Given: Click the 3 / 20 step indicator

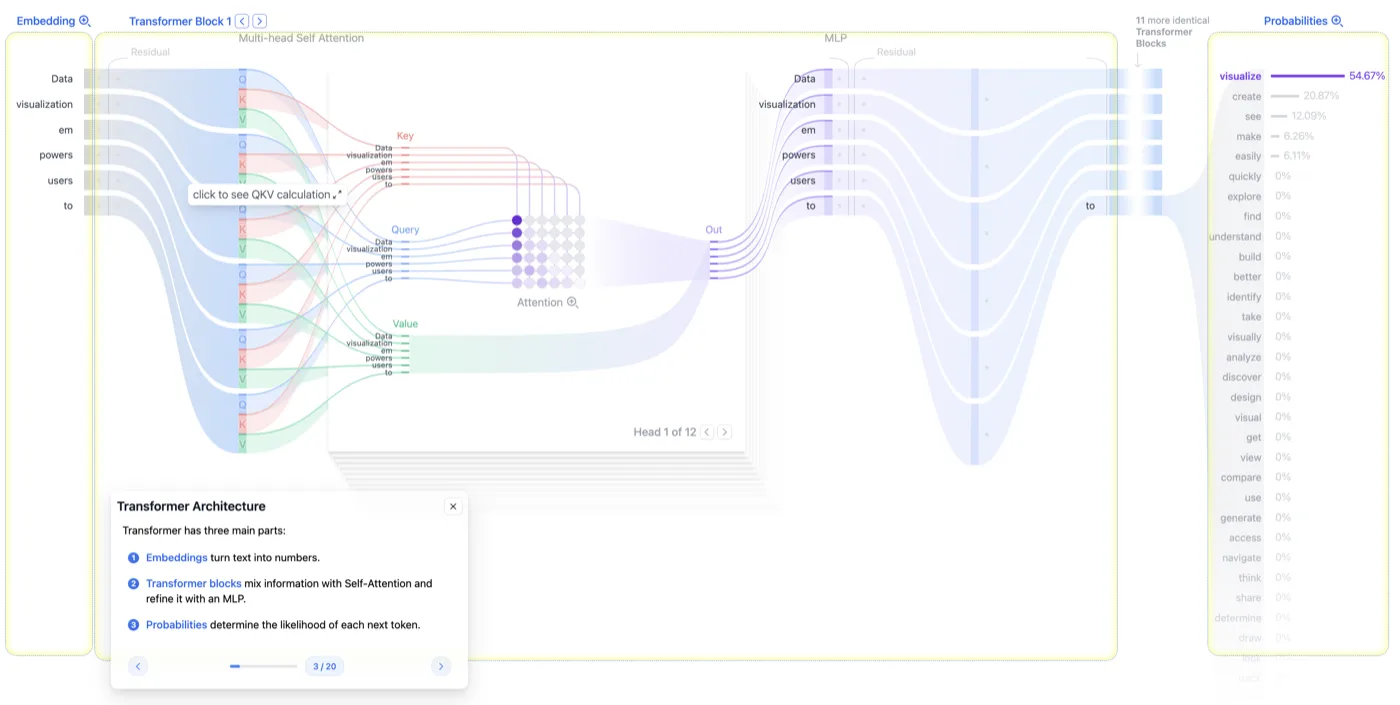Looking at the screenshot, I should tap(324, 666).
